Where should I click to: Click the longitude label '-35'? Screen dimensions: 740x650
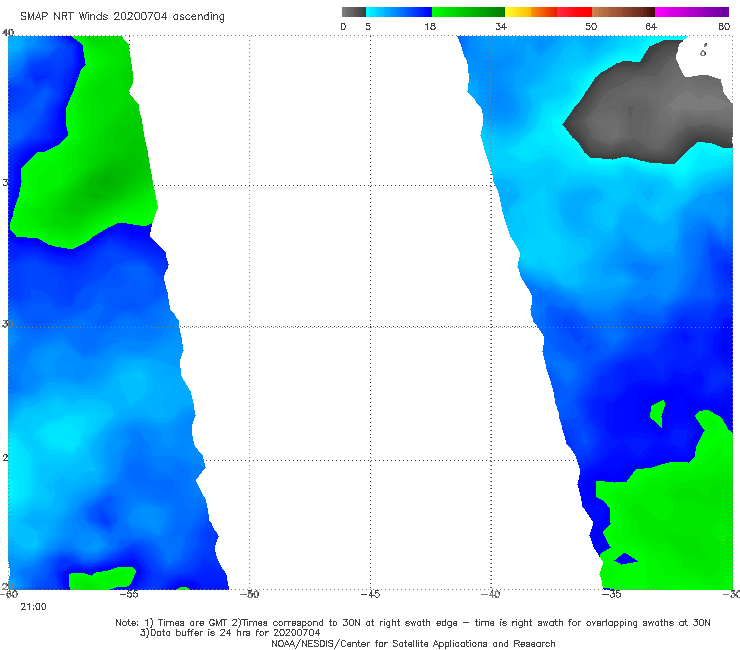612,594
